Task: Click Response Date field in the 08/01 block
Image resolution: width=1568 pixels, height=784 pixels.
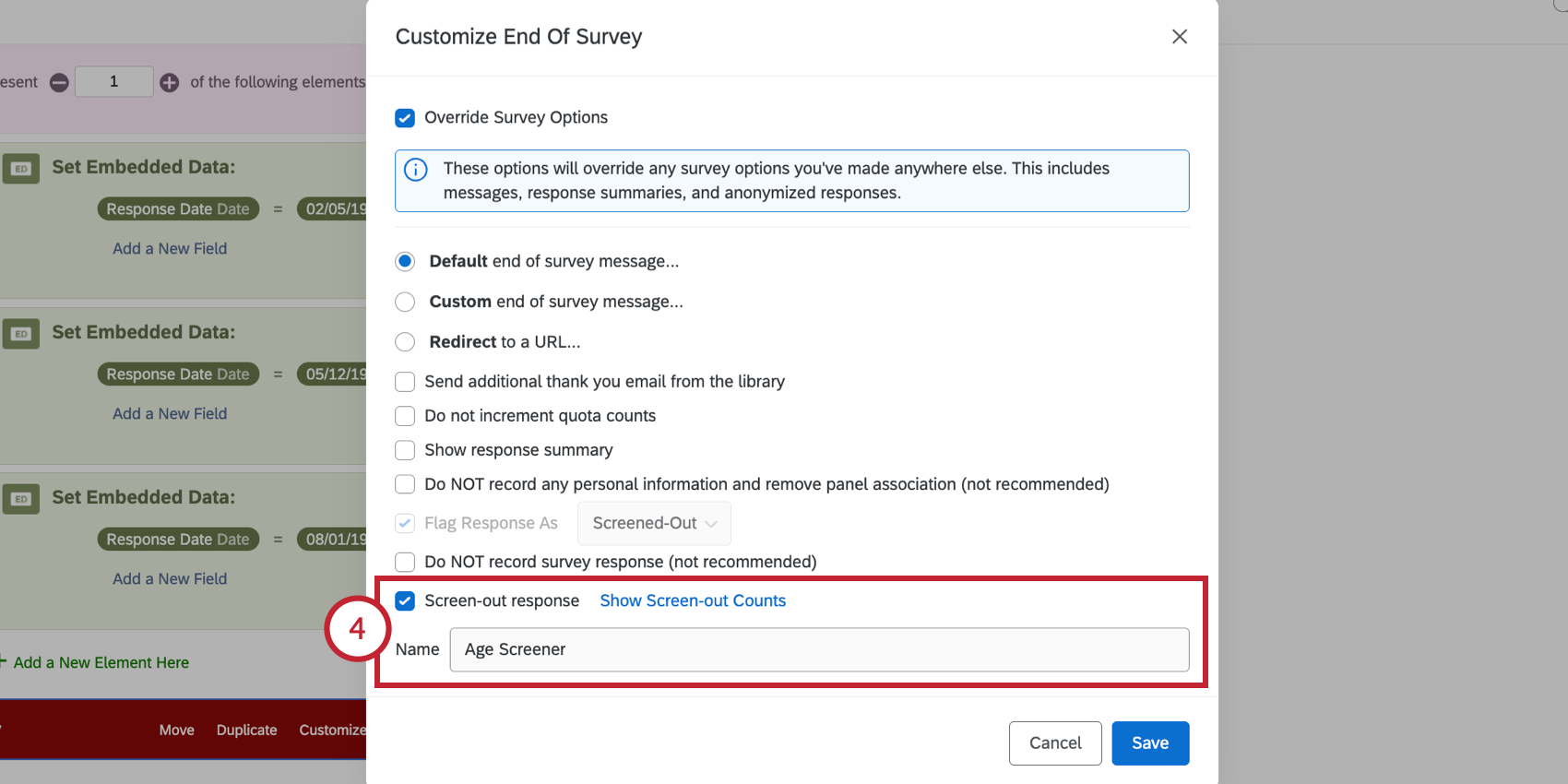Action: tap(178, 540)
